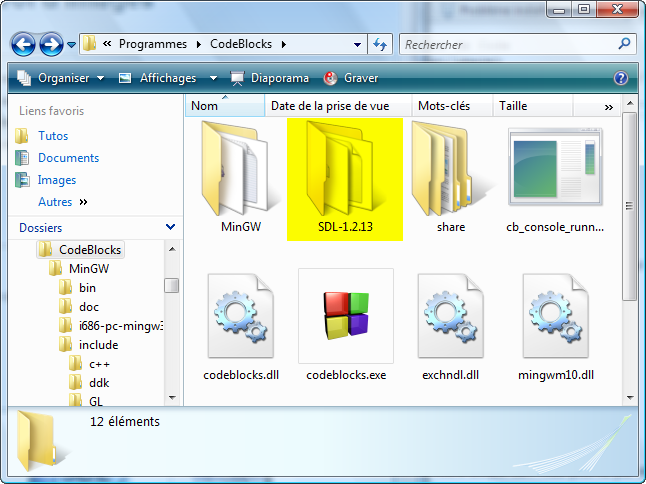This screenshot has height=484, width=646.
Task: Click file list scroll up arrow
Action: [x=630, y=103]
